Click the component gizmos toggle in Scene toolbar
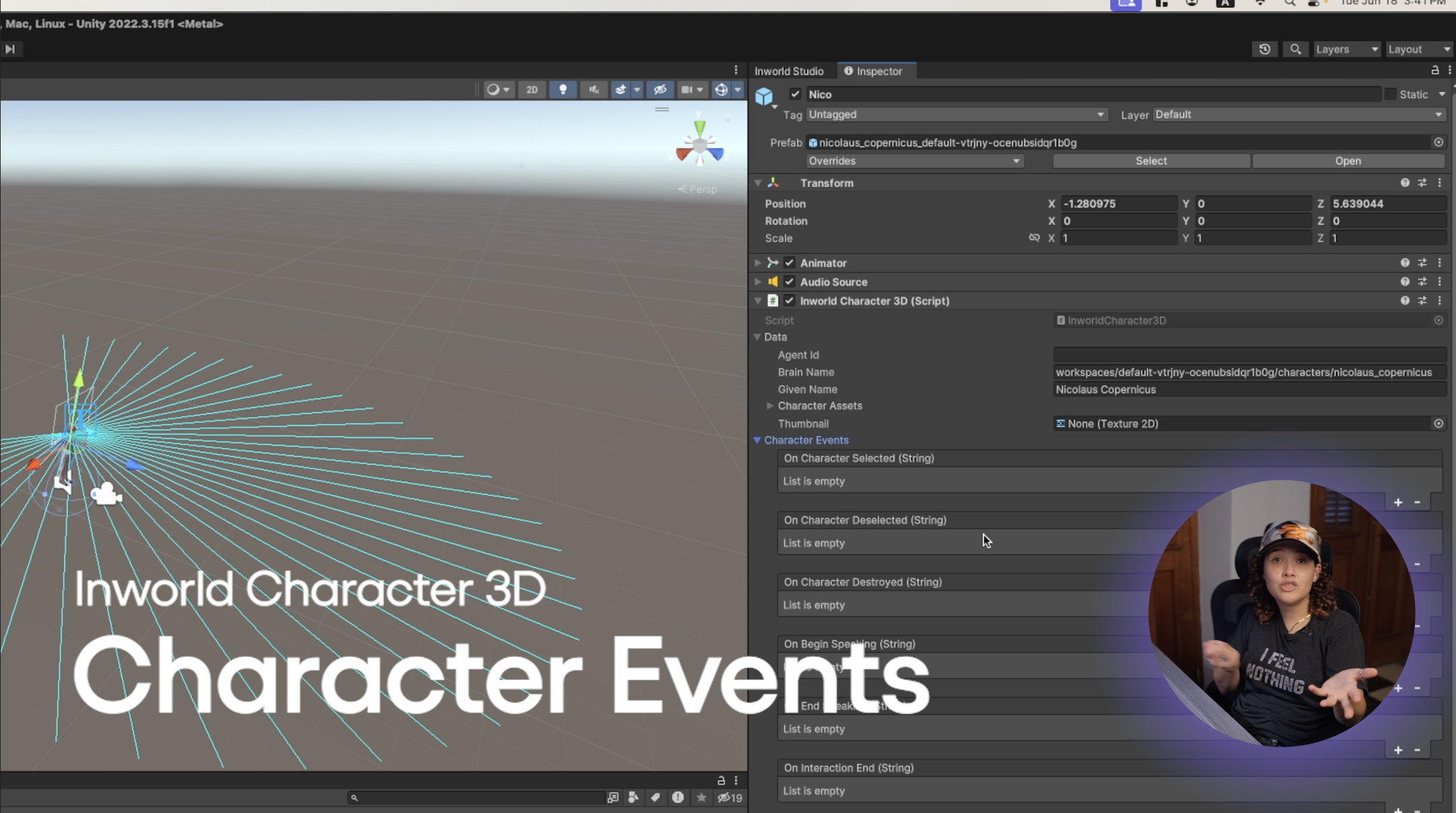 click(x=721, y=89)
